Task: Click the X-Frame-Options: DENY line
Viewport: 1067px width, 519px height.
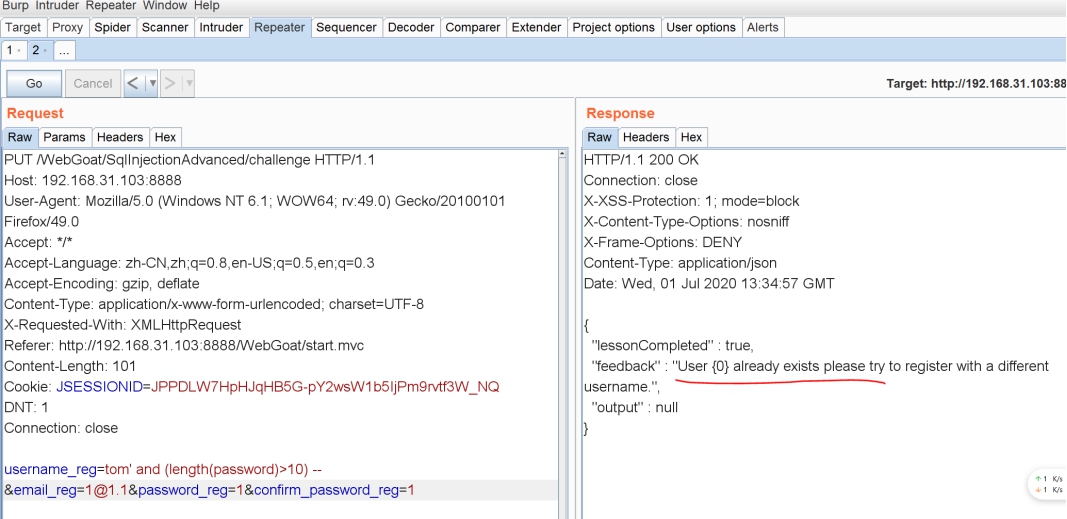Action: [x=663, y=242]
